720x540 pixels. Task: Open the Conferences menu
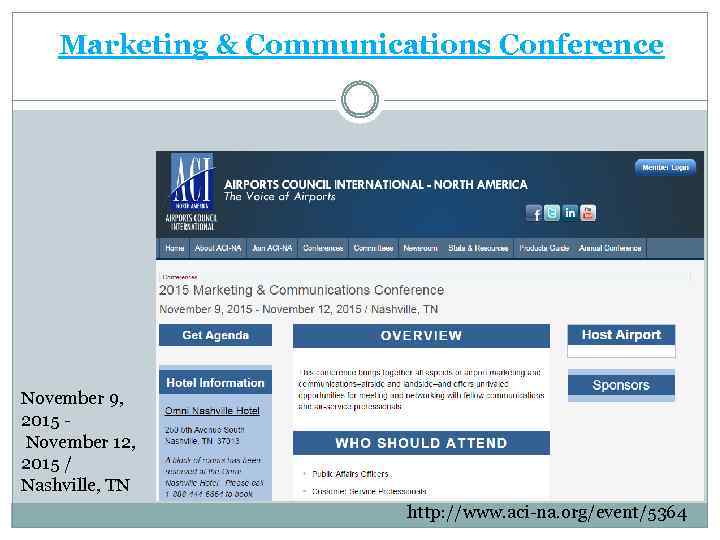coord(323,248)
